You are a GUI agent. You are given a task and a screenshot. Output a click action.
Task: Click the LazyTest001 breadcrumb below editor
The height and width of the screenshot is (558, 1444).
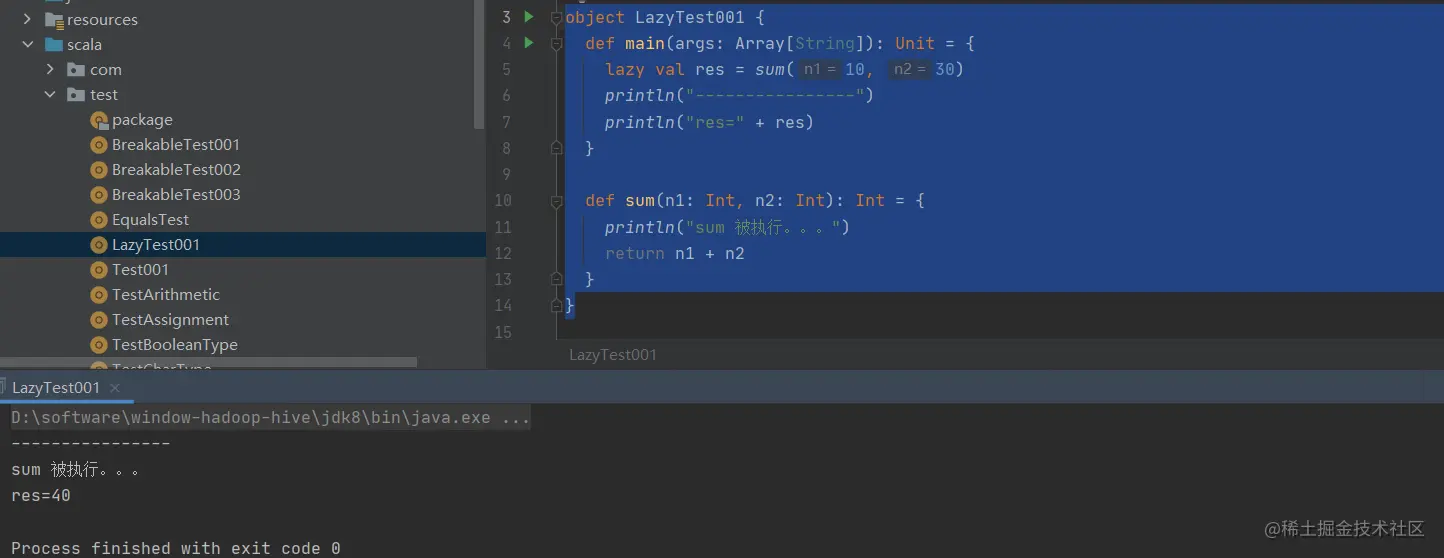[613, 355]
